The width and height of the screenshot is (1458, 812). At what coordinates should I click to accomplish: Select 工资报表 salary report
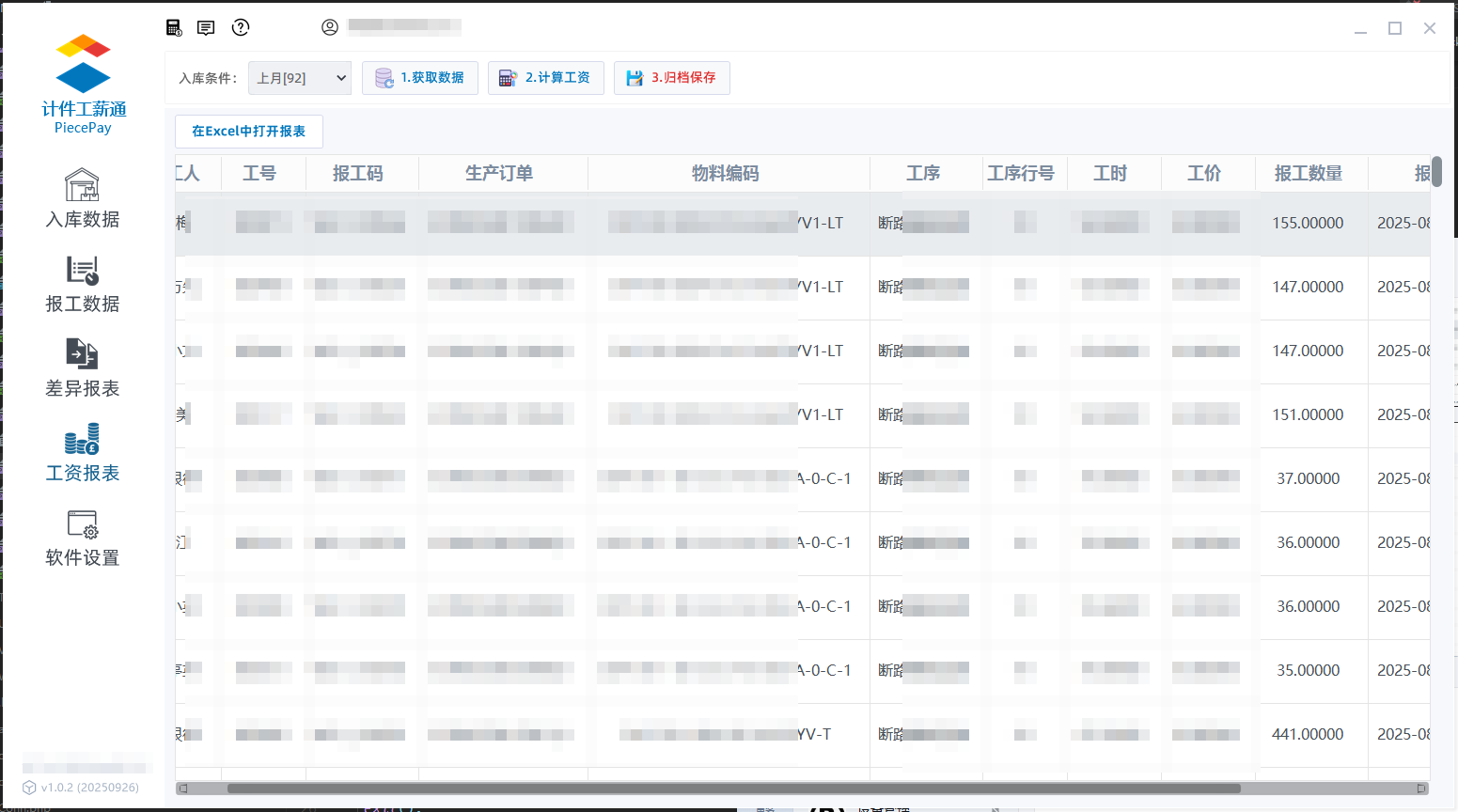point(83,452)
